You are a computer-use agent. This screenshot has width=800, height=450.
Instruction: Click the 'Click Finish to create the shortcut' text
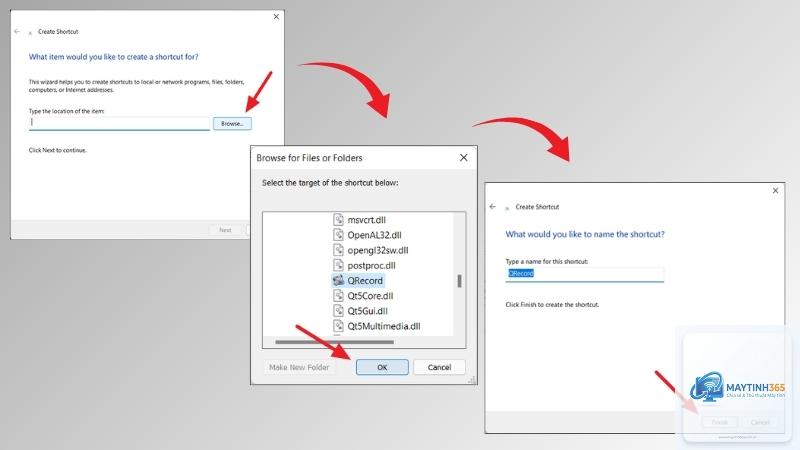click(552, 305)
